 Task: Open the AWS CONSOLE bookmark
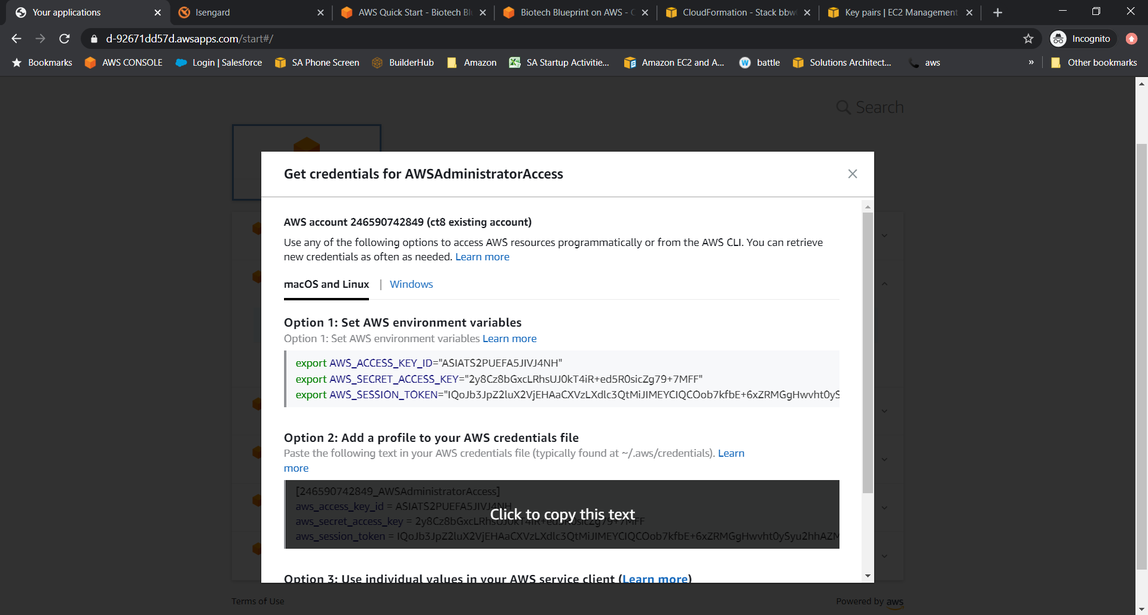123,63
